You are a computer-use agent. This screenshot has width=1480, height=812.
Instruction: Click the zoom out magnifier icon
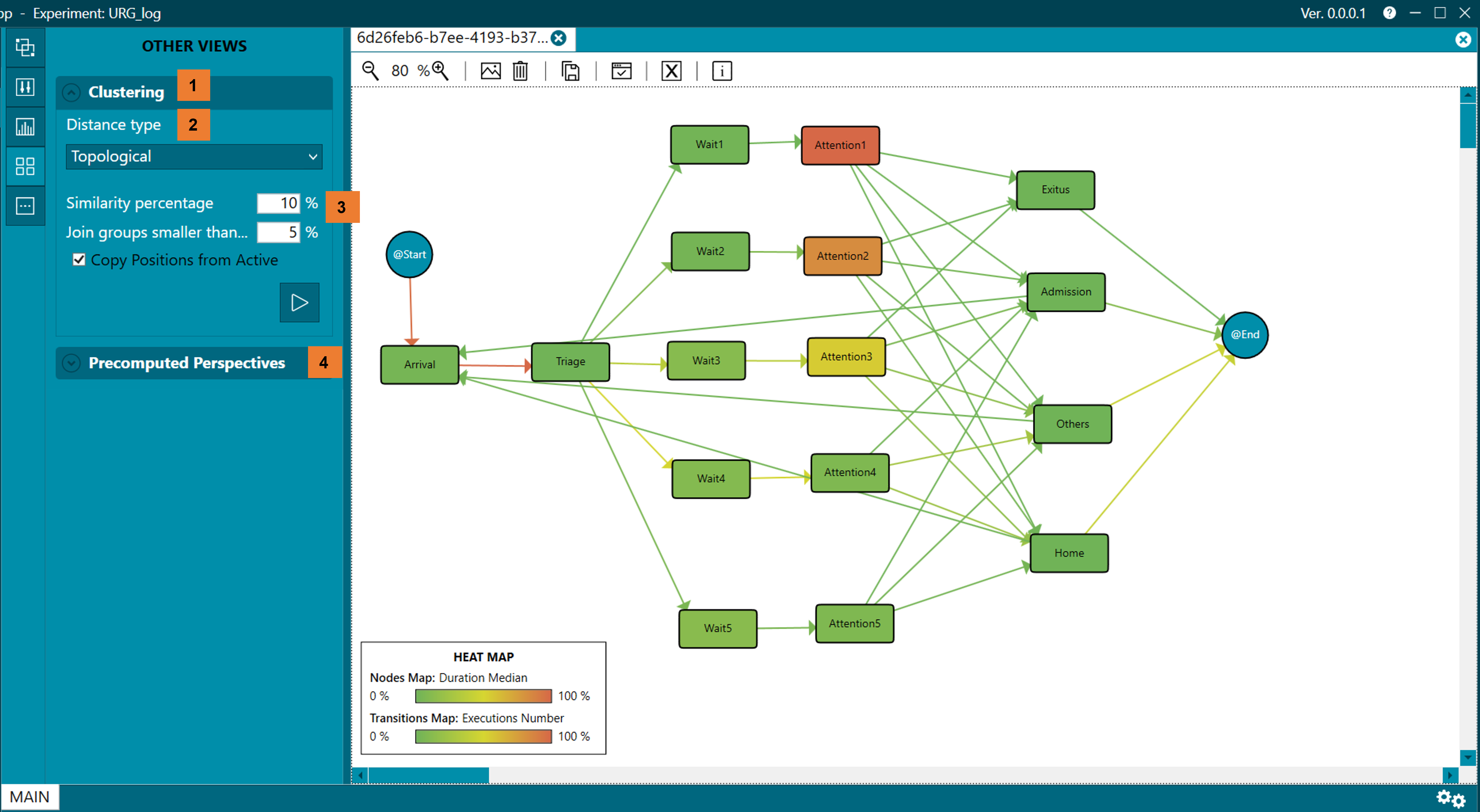[x=371, y=70]
